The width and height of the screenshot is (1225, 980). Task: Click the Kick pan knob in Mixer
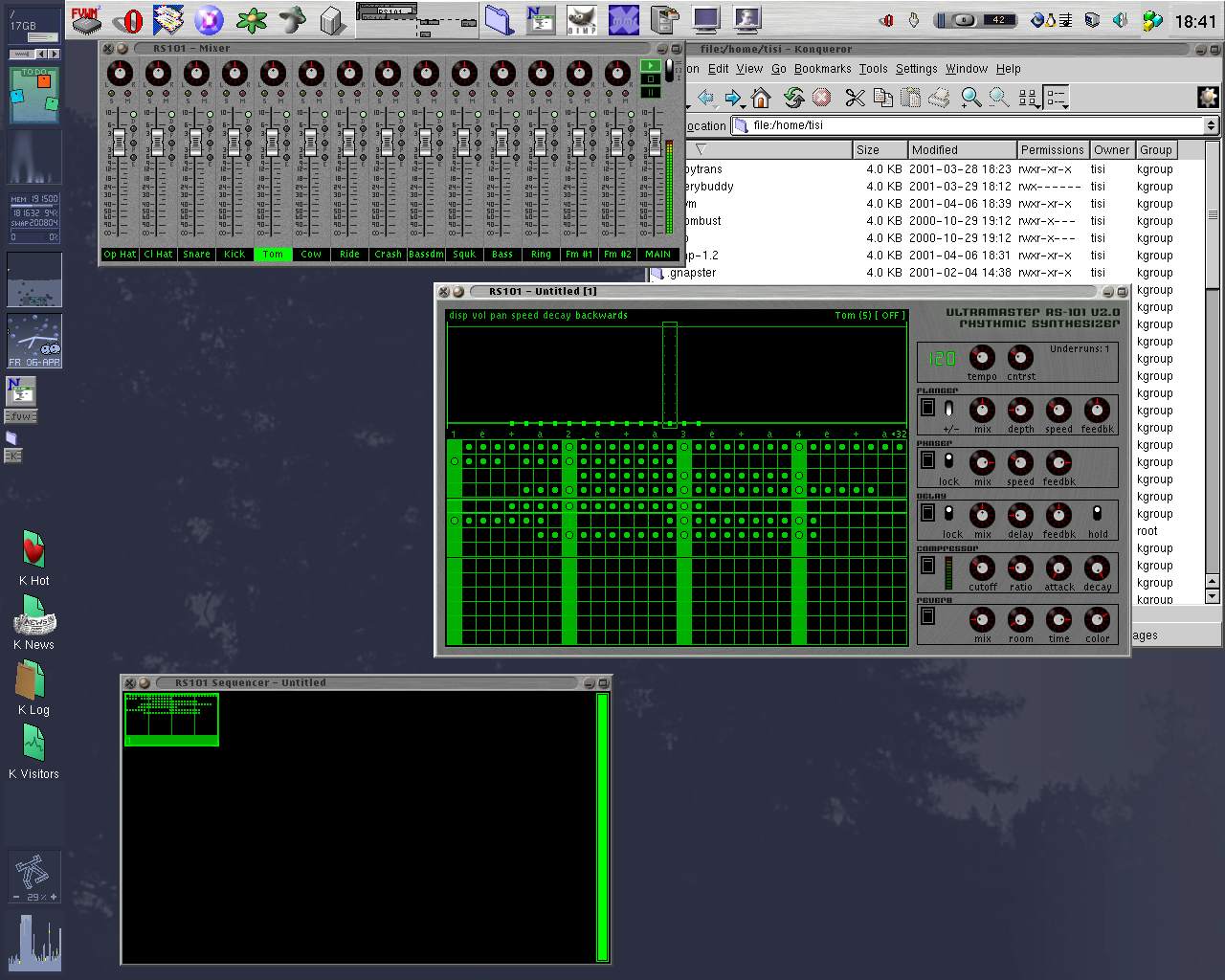click(x=234, y=73)
